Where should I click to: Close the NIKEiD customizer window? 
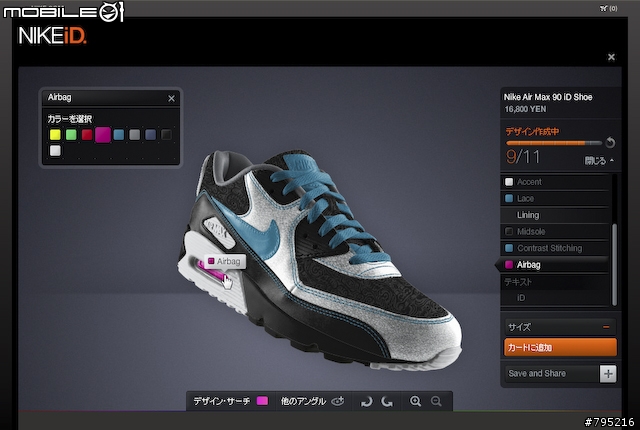[611, 57]
